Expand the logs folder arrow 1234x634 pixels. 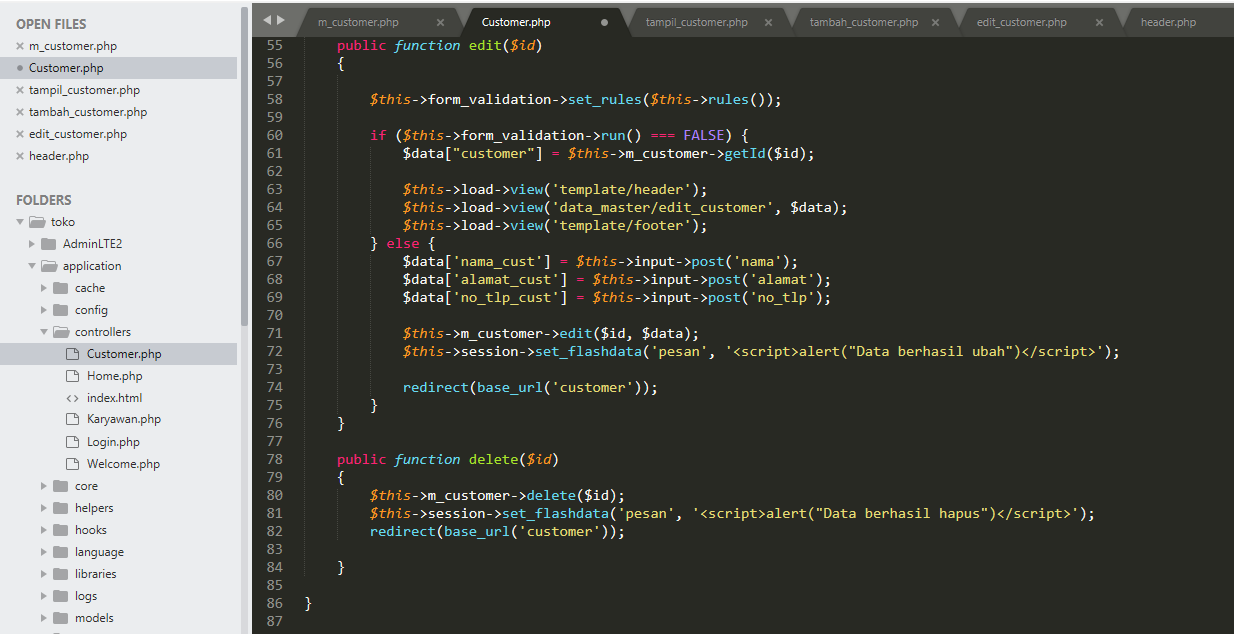point(44,596)
